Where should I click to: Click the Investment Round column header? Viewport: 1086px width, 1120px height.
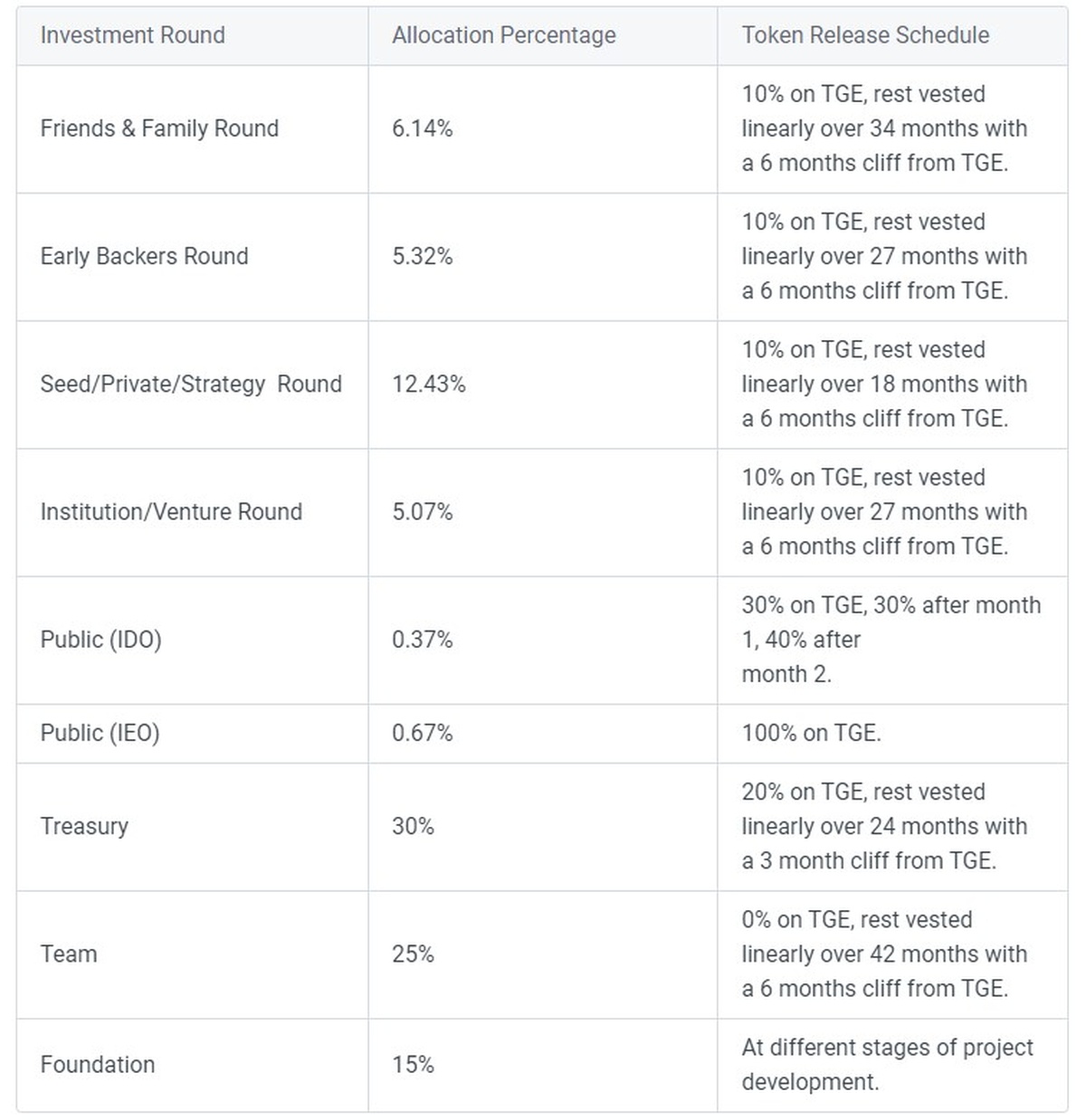(x=132, y=35)
